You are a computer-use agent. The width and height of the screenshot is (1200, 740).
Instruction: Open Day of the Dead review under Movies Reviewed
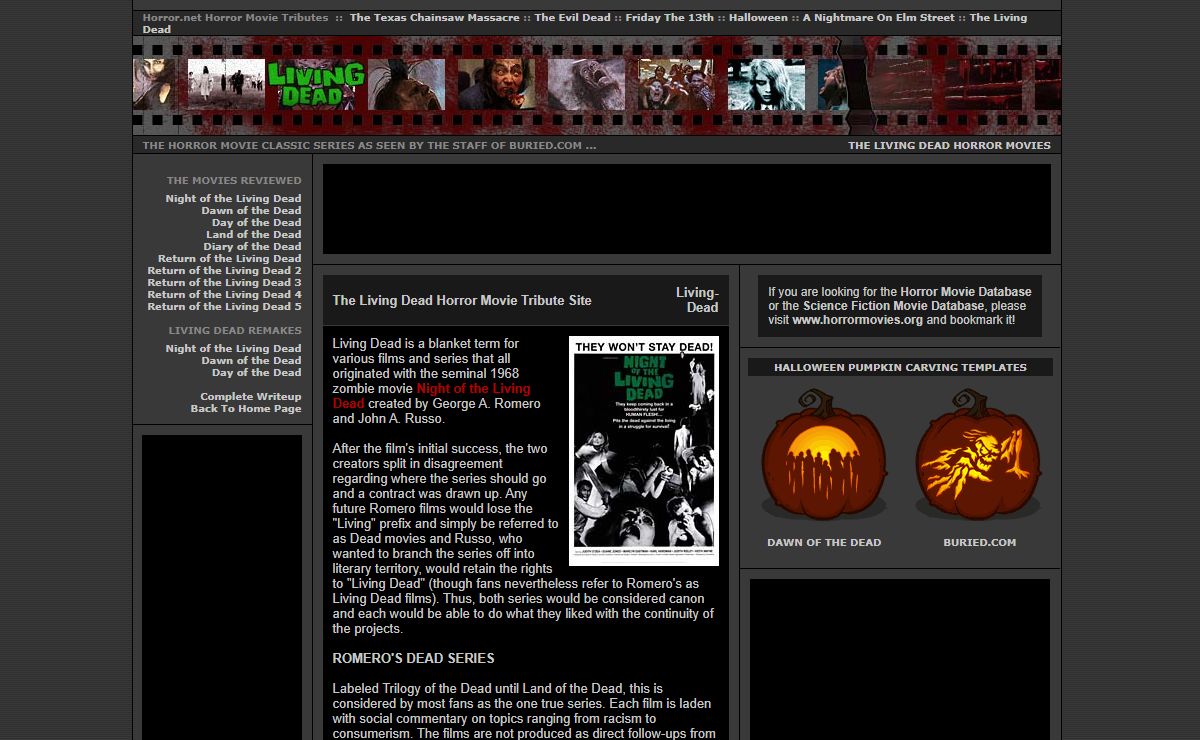(256, 223)
